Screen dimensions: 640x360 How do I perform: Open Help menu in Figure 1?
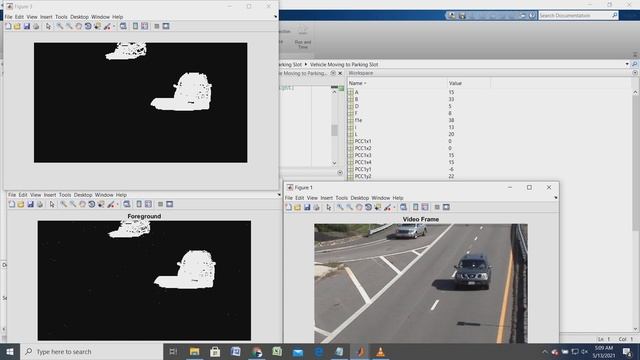tap(398, 198)
